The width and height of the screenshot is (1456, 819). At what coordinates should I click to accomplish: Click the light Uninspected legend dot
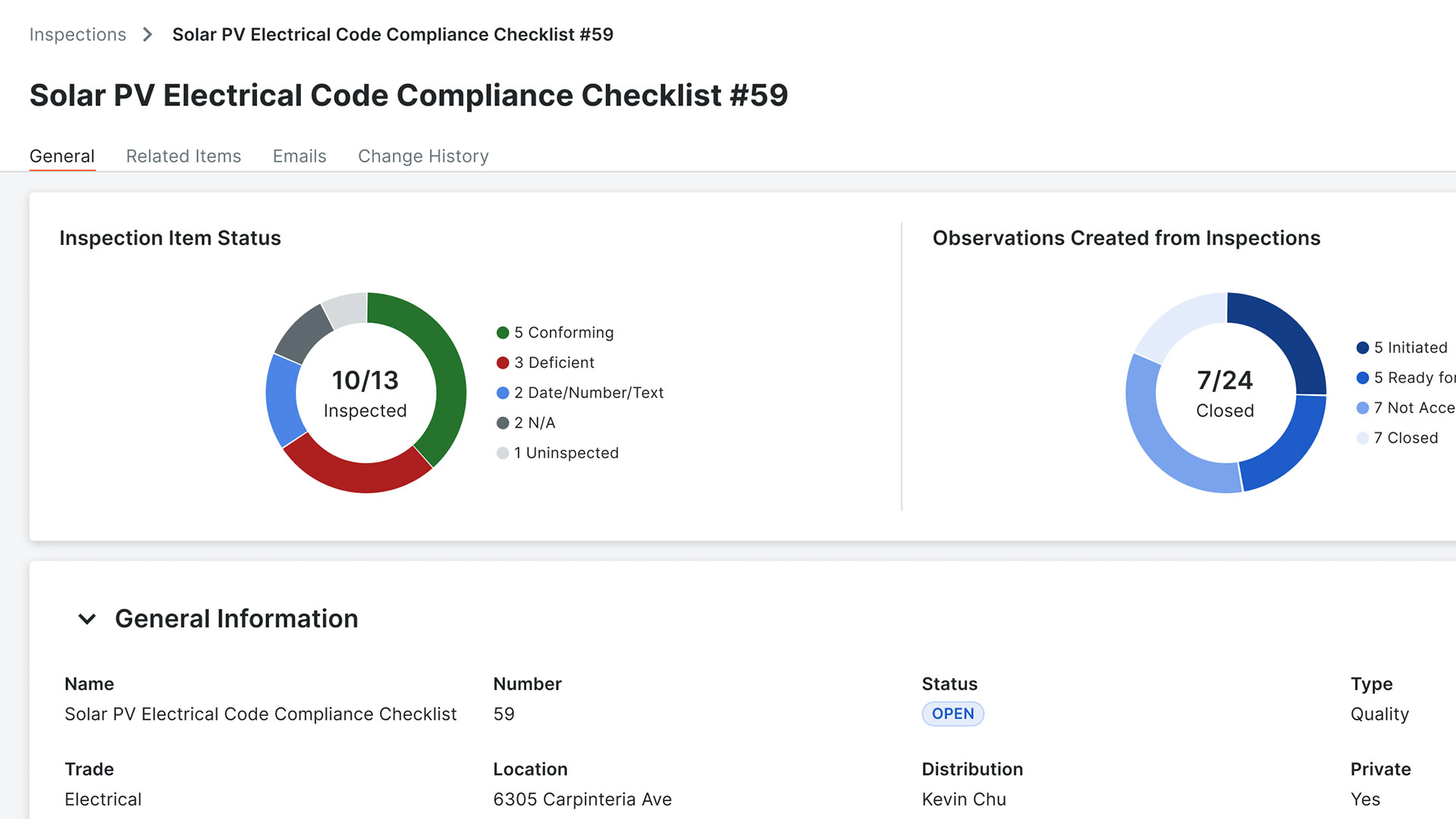pyautogui.click(x=503, y=453)
